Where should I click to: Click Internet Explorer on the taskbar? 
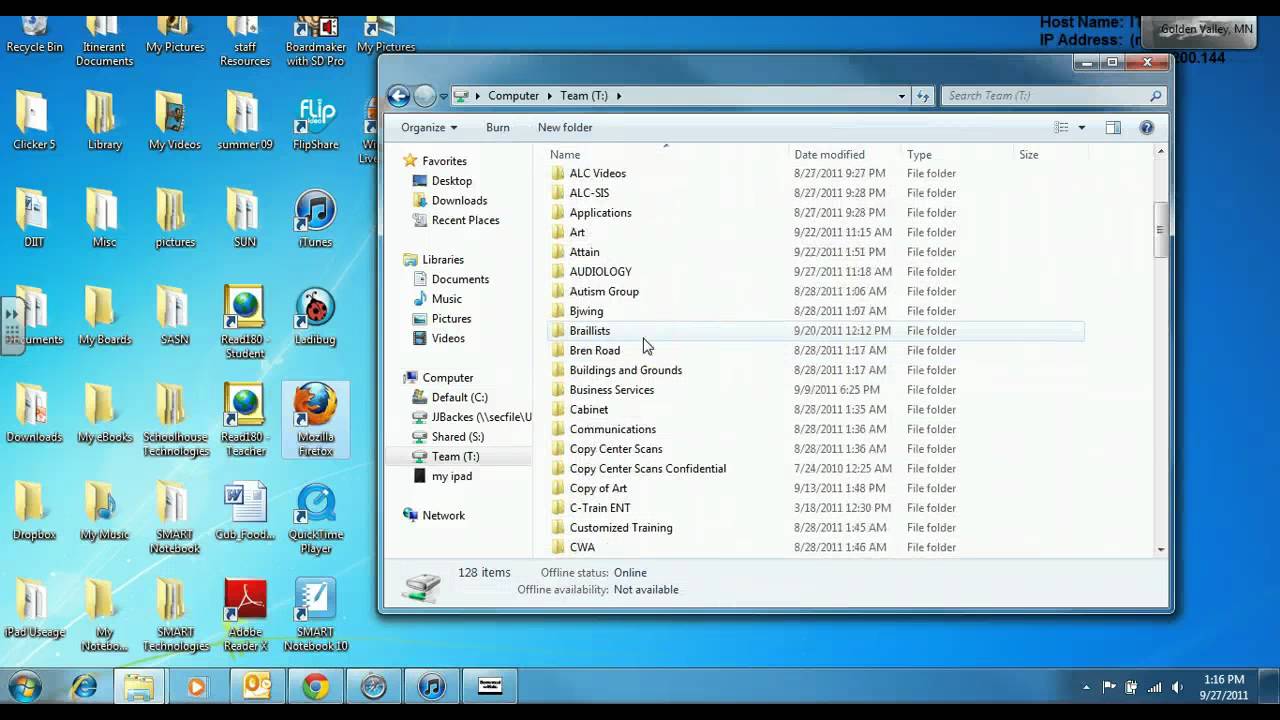click(x=84, y=687)
